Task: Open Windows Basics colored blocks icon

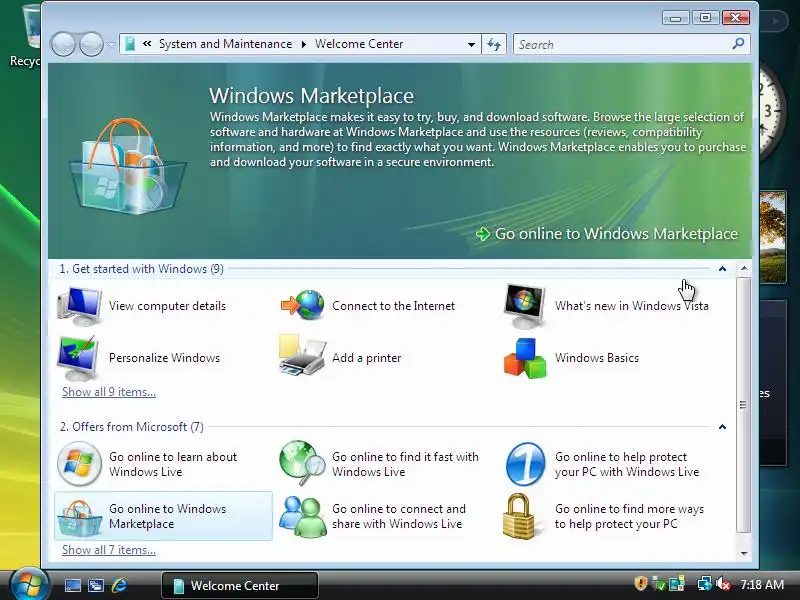Action: [x=525, y=358]
